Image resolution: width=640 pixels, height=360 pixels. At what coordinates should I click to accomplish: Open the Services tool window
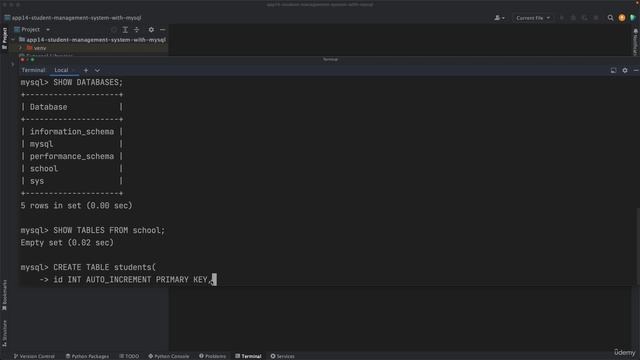(x=282, y=356)
